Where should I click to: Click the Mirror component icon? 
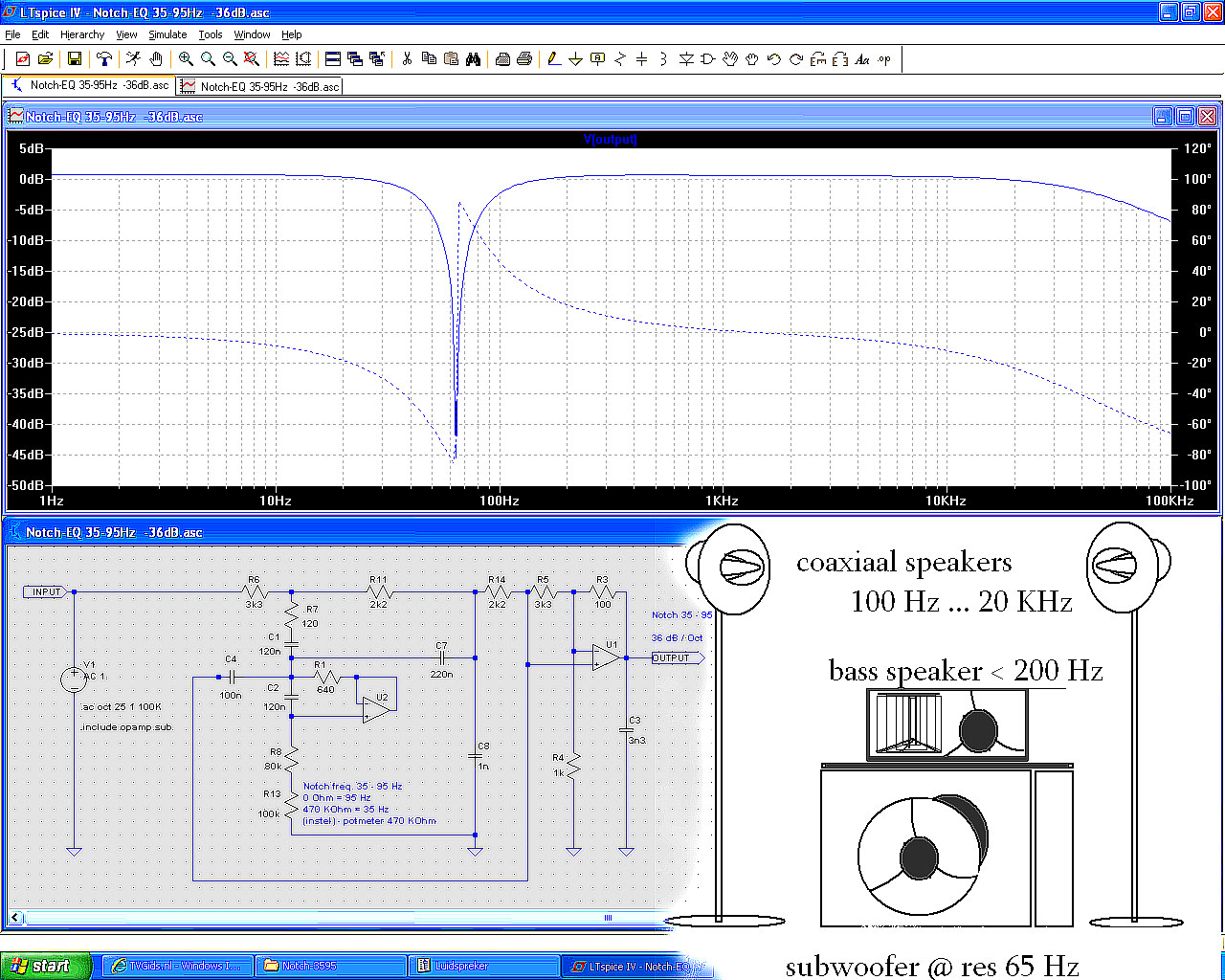[x=840, y=59]
